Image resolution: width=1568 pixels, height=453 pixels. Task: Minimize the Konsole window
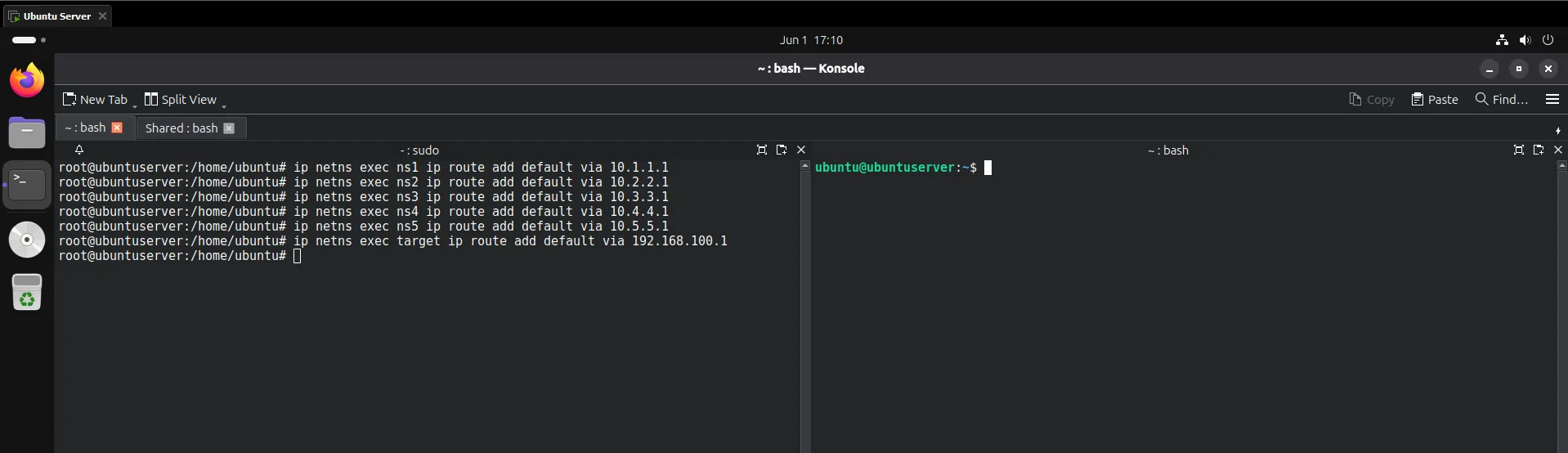1490,69
